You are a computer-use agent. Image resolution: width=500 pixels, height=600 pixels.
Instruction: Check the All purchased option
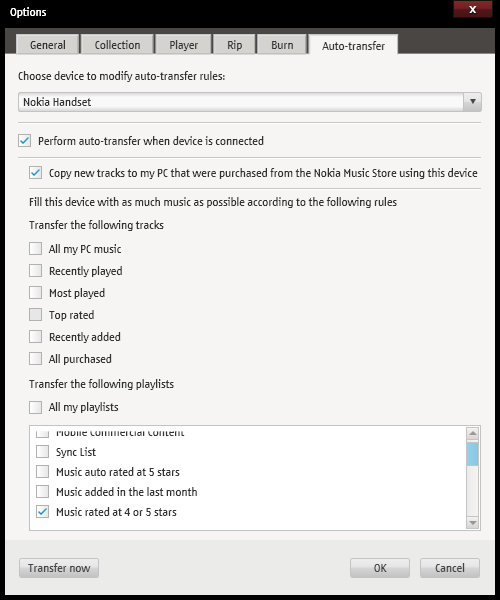coord(36,359)
